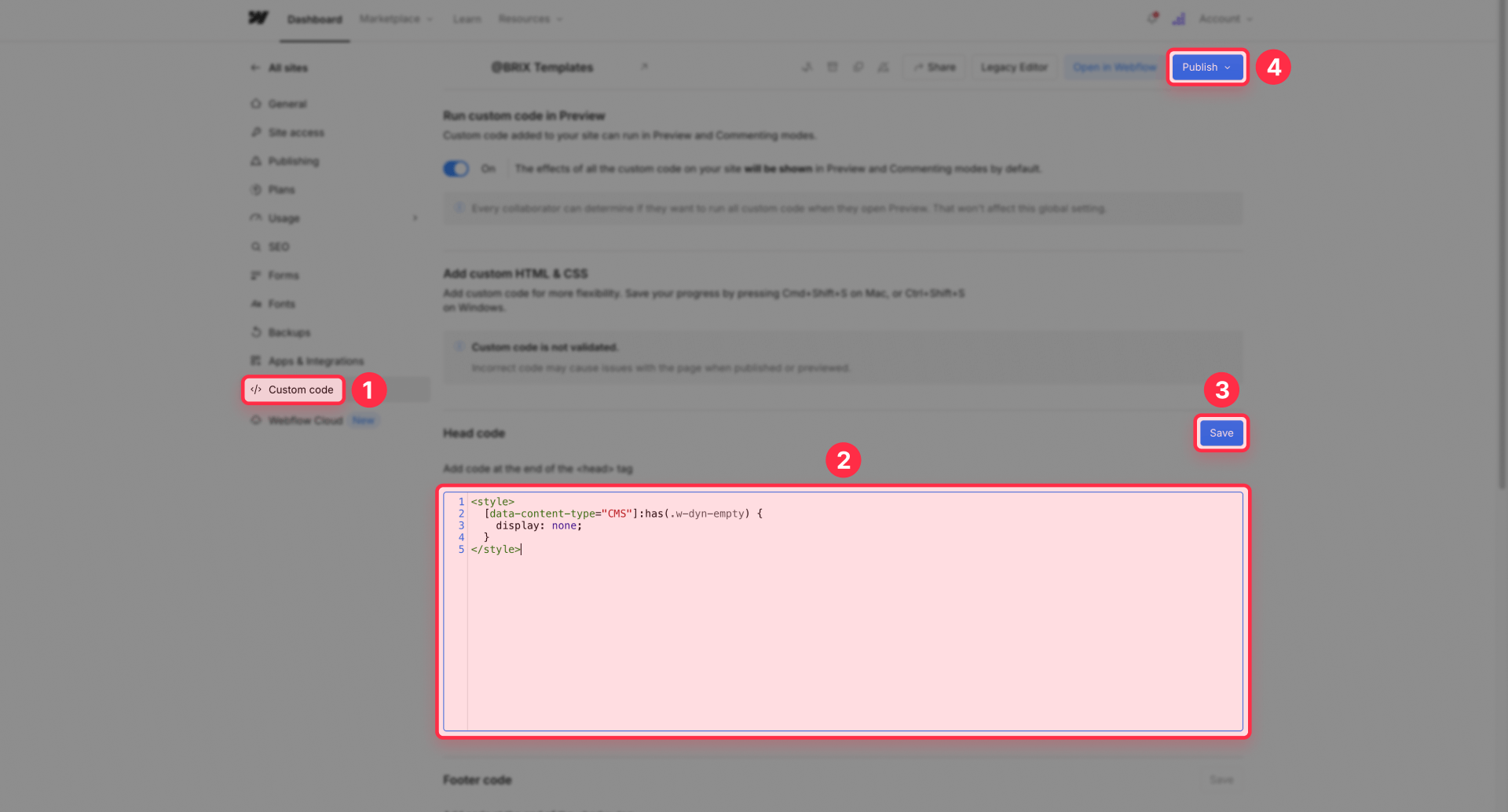Open the Resources dropdown menu
The image size is (1508, 812).
530,19
